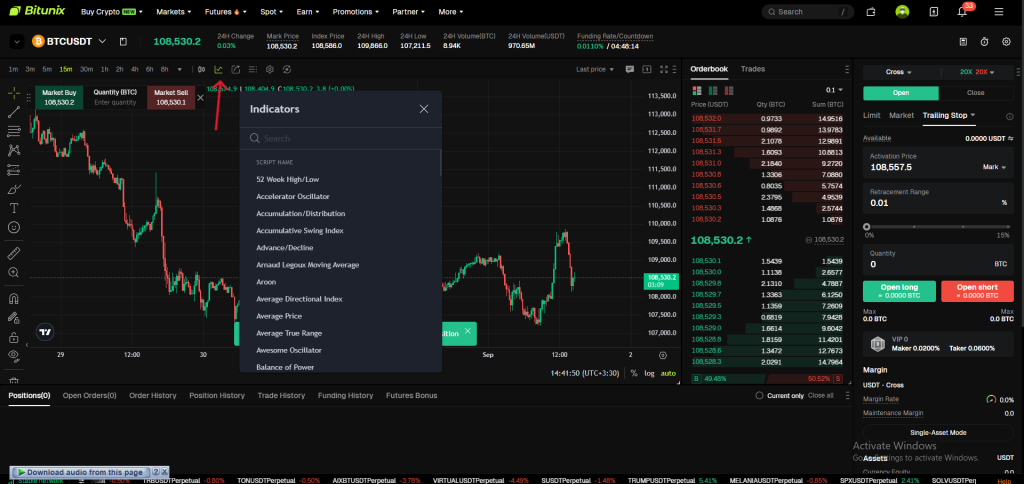Select the text annotation tool
The height and width of the screenshot is (484, 1024).
(14, 208)
